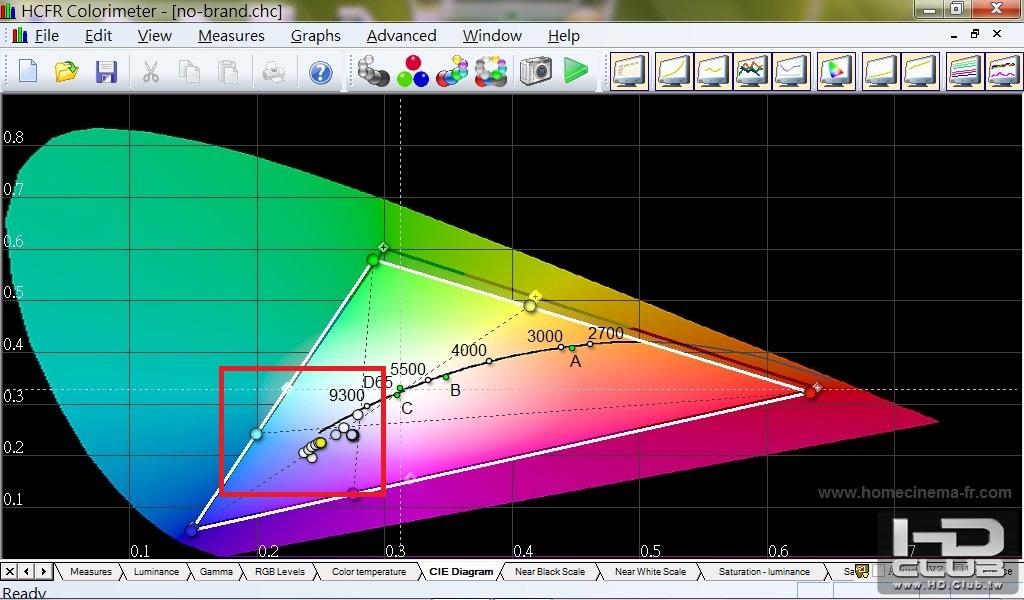The height and width of the screenshot is (600, 1024).
Task: Switch to the Measures tab
Action: click(91, 571)
